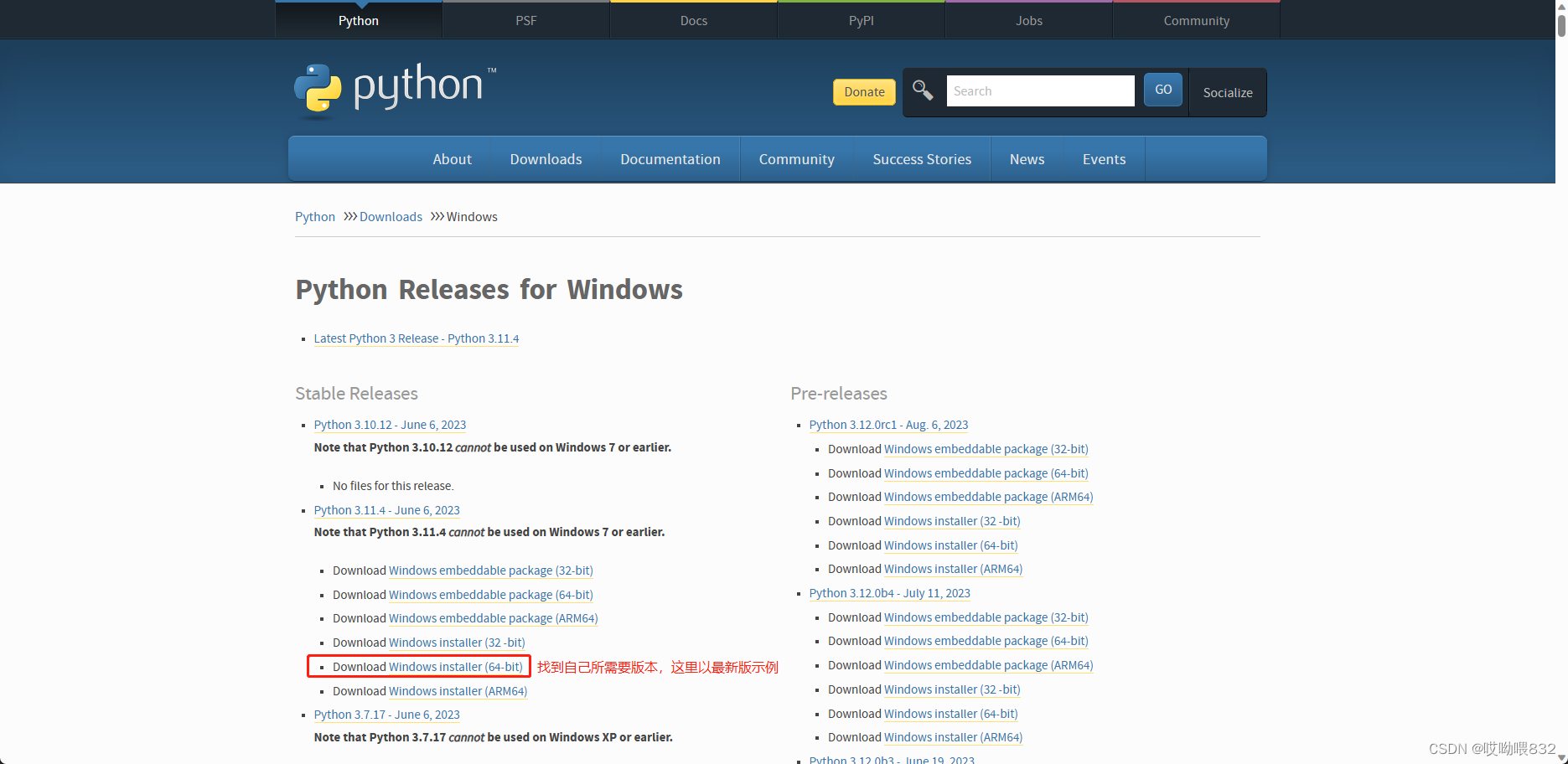Click the 'Pre-releases' heading
This screenshot has width=1568, height=764.
(x=839, y=394)
